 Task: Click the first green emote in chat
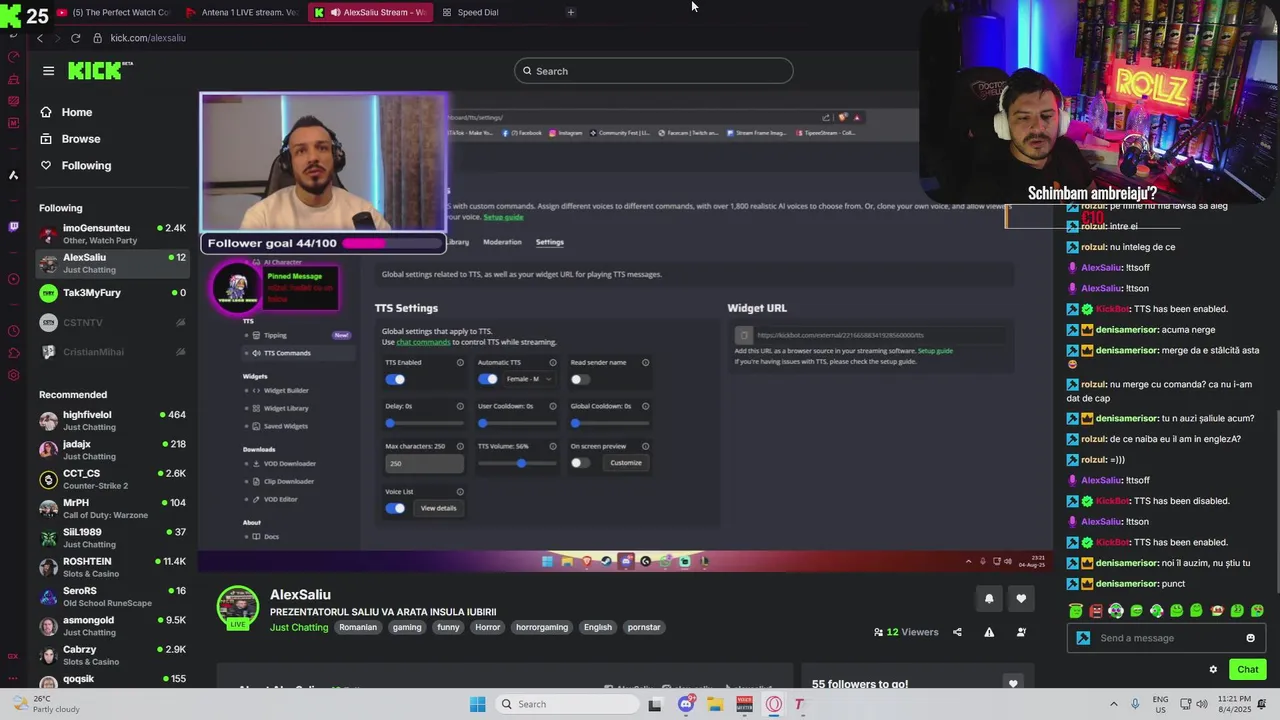click(x=1076, y=610)
